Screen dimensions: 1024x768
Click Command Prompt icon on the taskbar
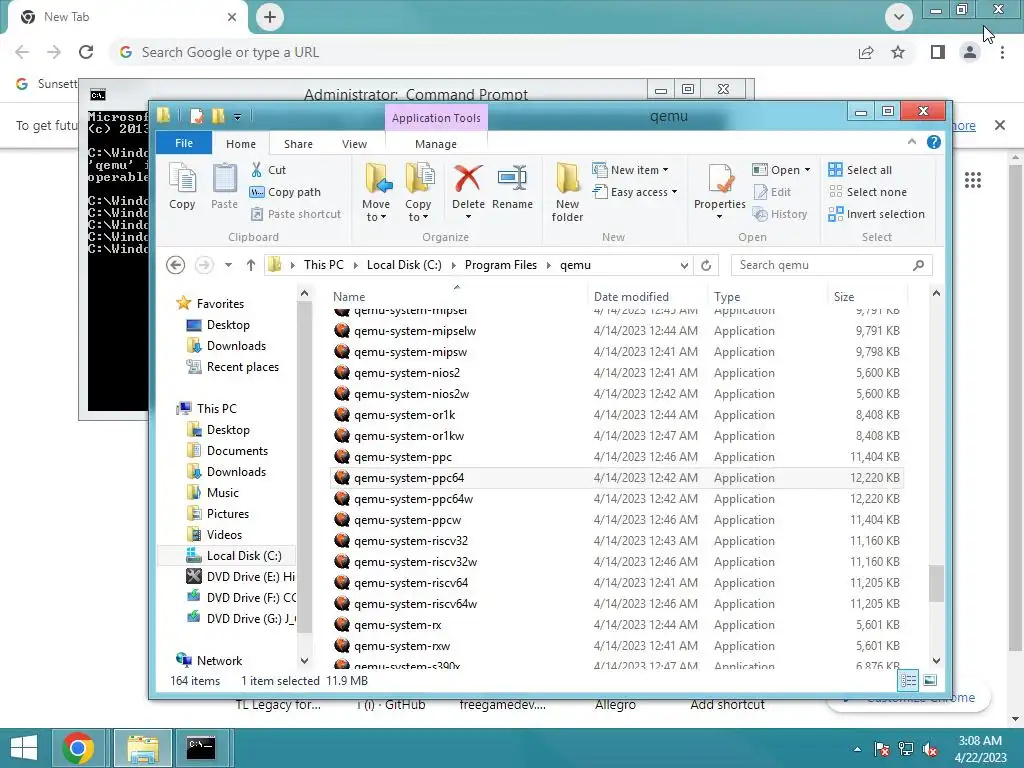coord(200,748)
